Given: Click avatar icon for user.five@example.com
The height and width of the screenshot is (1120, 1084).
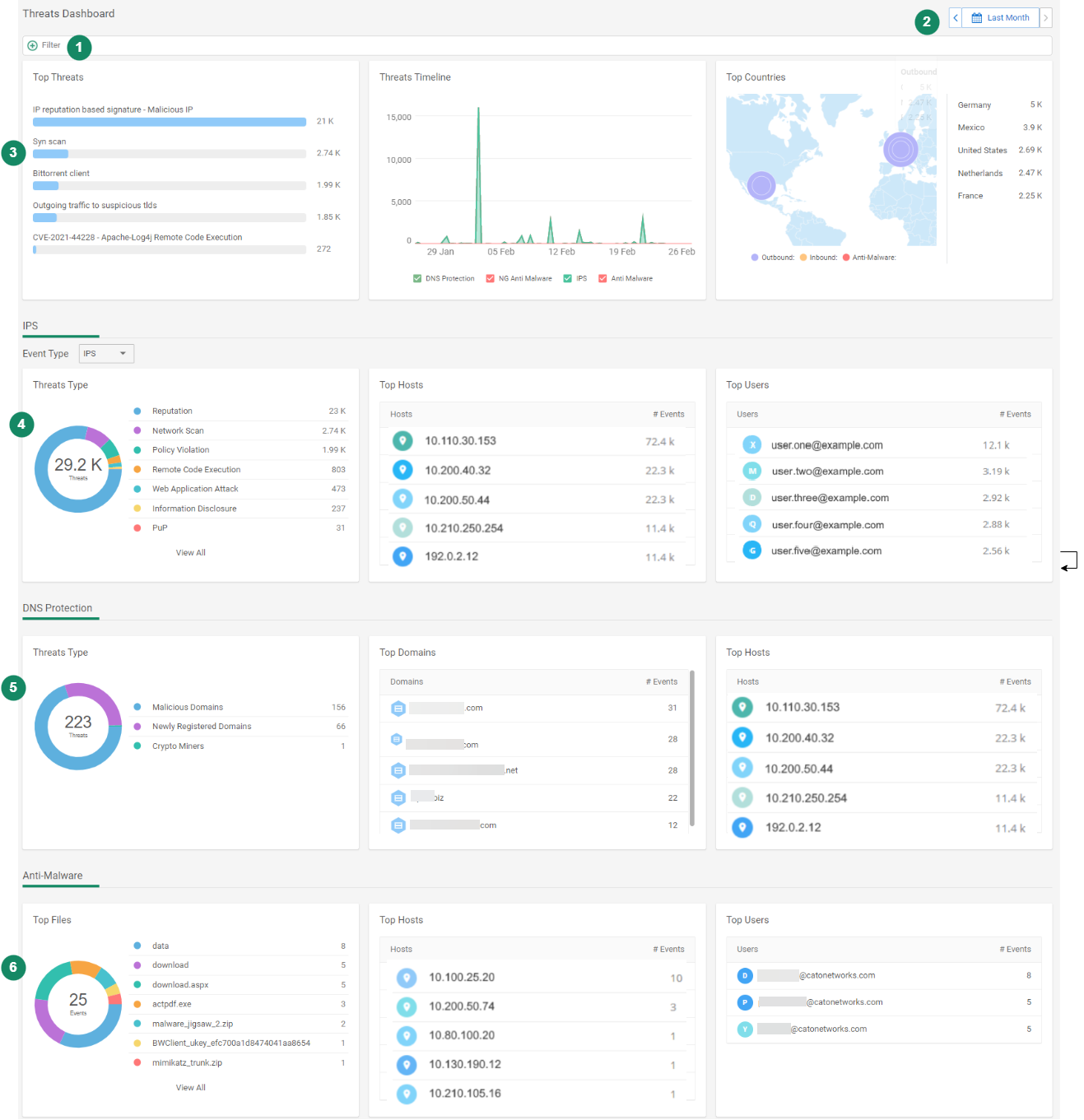Looking at the screenshot, I should point(751,551).
